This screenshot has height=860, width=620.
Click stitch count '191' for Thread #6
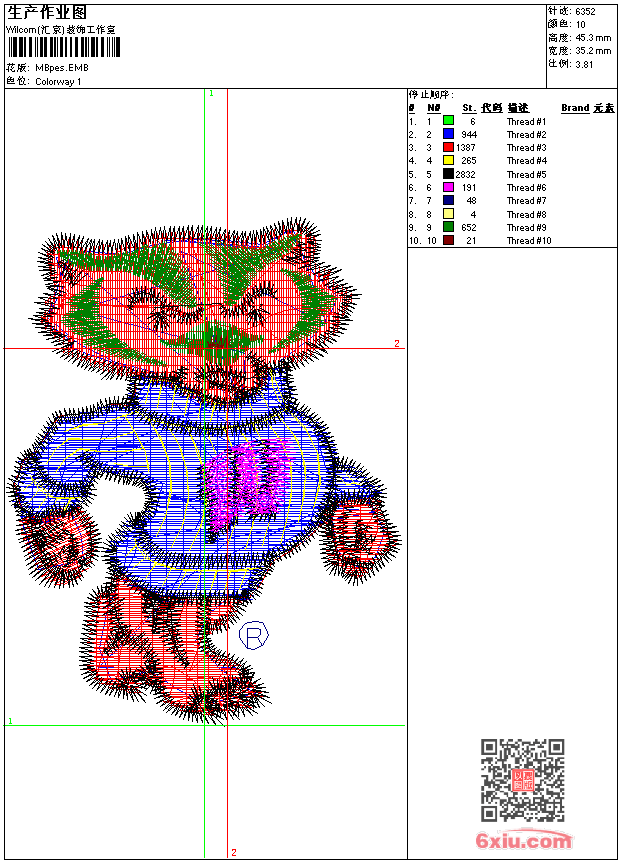pos(469,188)
